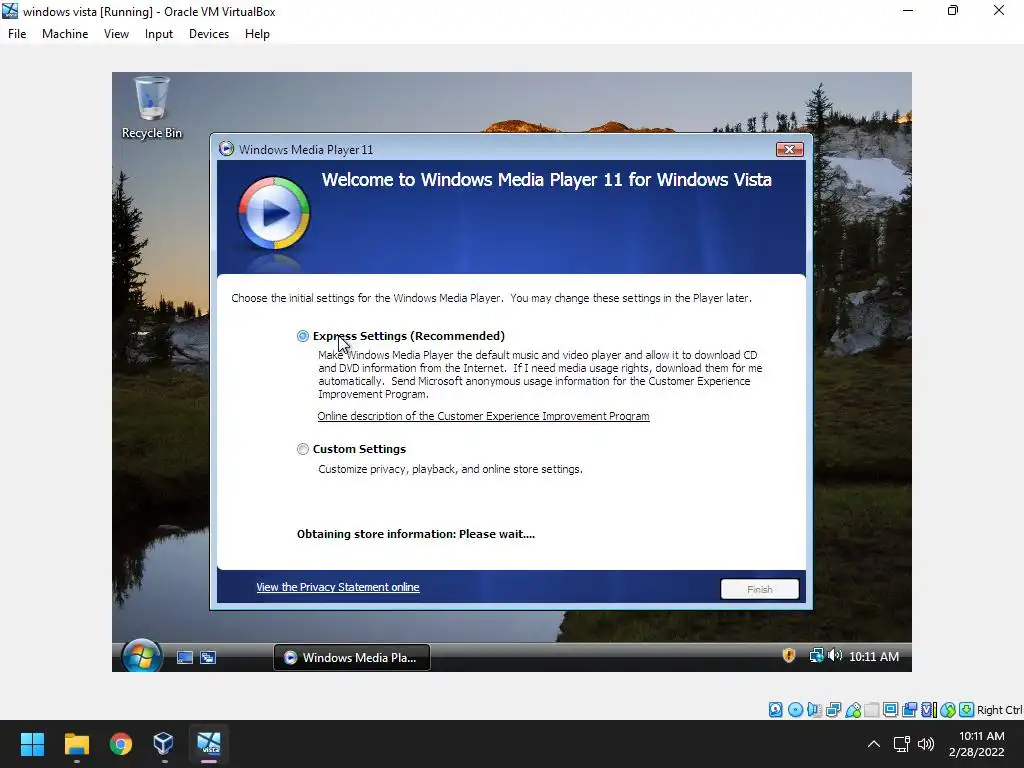
Task: Open the Recycle Bin desktop icon
Action: pos(152,108)
